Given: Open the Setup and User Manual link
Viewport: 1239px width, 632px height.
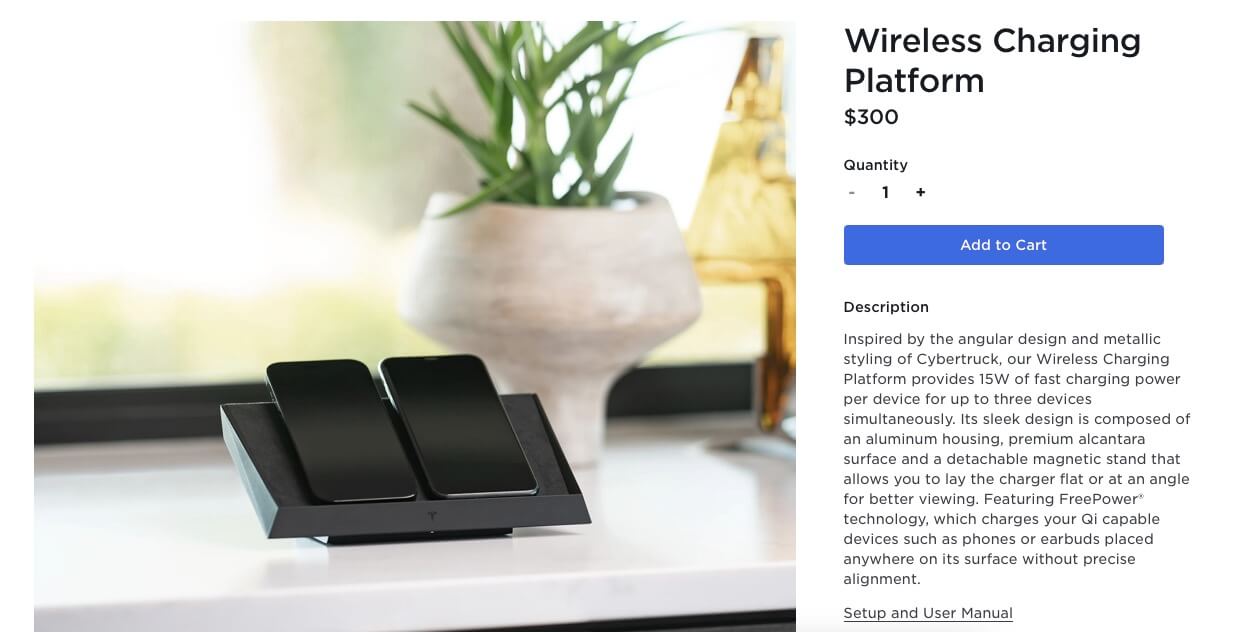Looking at the screenshot, I should [x=928, y=613].
